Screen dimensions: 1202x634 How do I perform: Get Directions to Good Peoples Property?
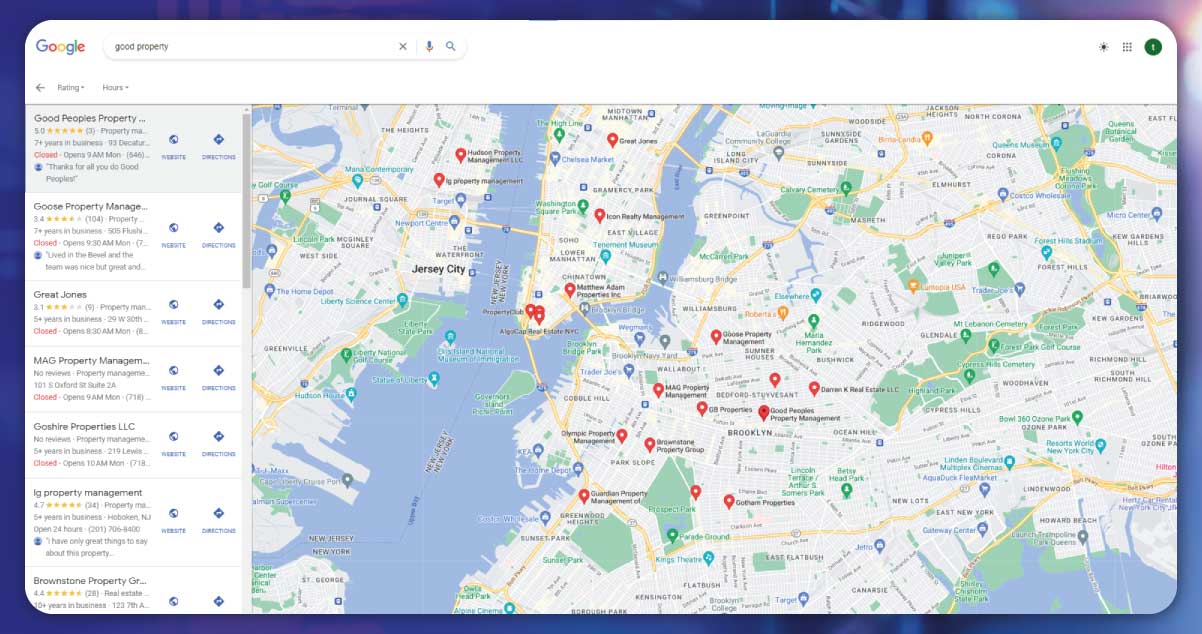coord(219,146)
